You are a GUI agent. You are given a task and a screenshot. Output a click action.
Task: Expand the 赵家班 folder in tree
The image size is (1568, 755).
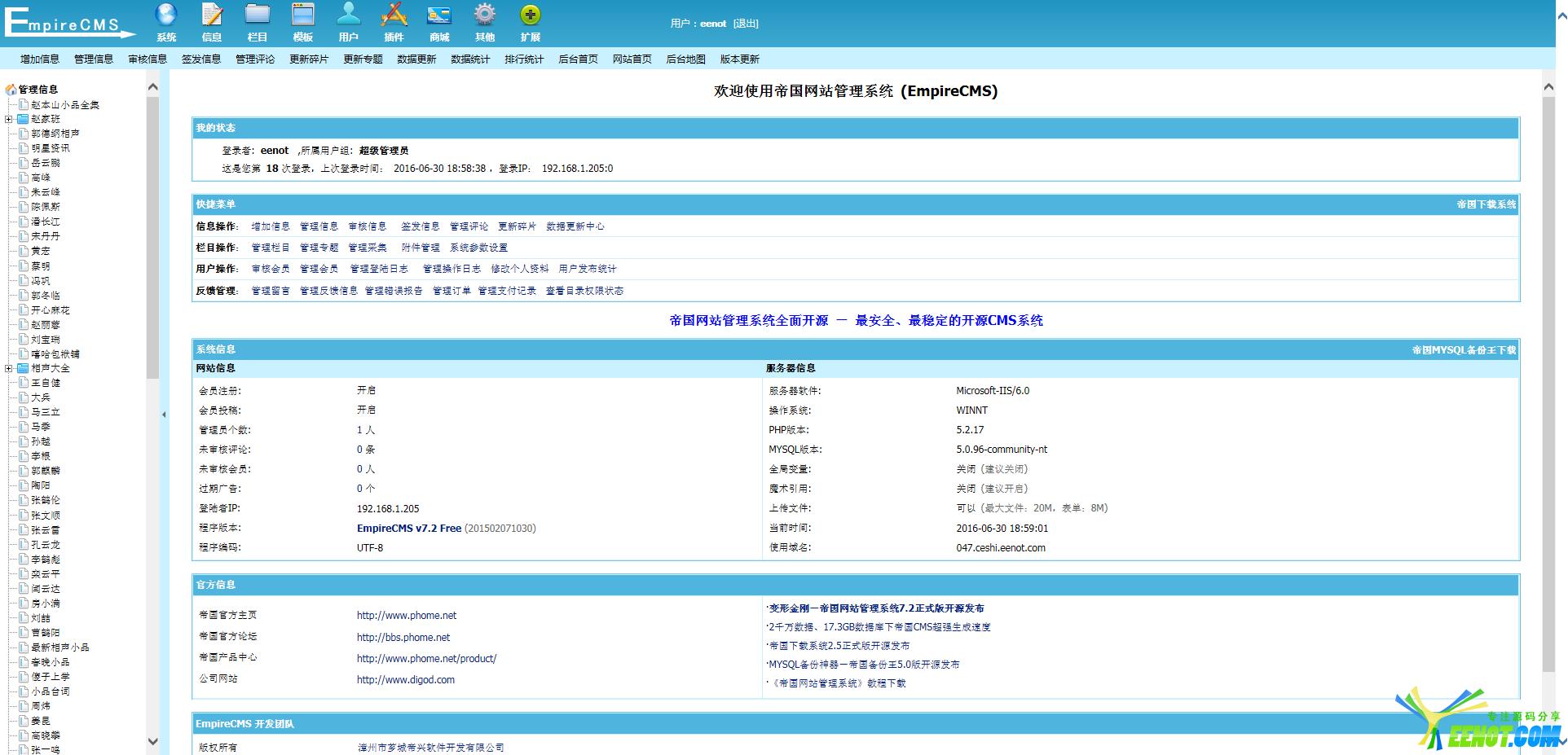tap(9, 119)
